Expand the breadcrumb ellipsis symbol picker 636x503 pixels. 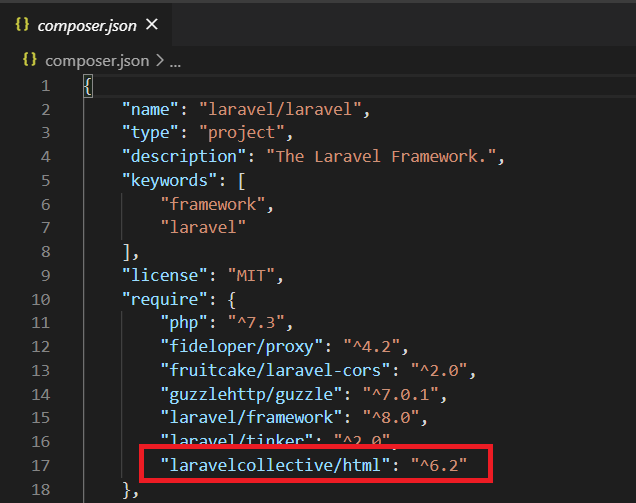pos(174,61)
